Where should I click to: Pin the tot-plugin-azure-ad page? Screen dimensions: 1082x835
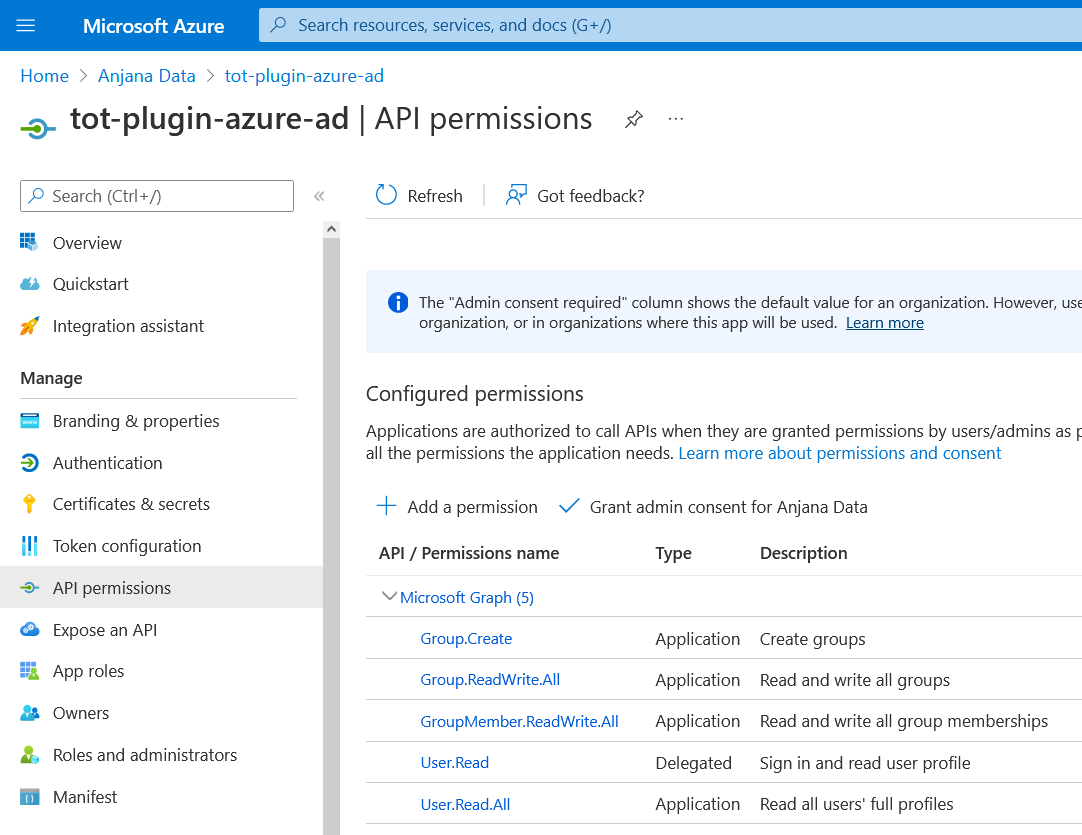coord(633,119)
